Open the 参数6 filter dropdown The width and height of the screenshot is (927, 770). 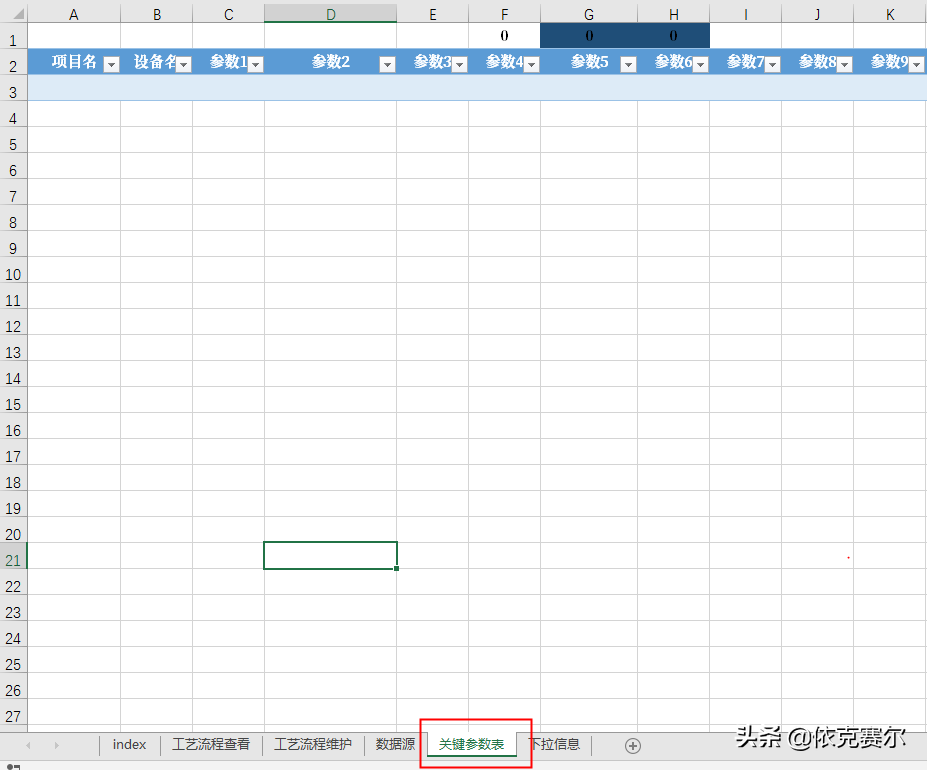tap(701, 64)
